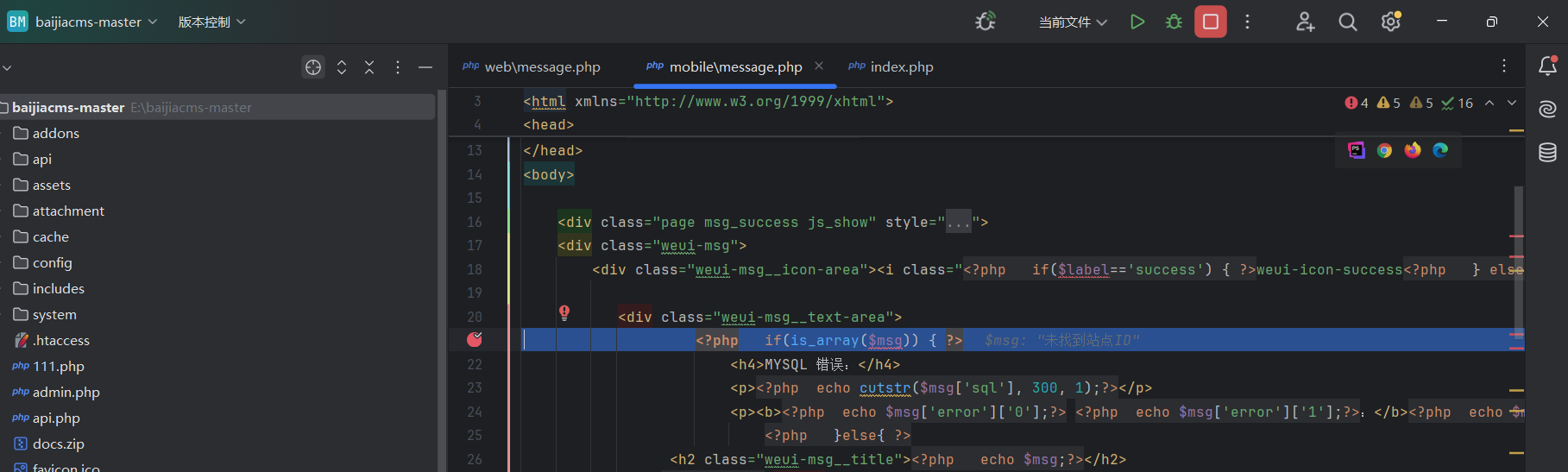Click the weak warnings count 5
The image size is (1568, 472).
[x=1421, y=103]
